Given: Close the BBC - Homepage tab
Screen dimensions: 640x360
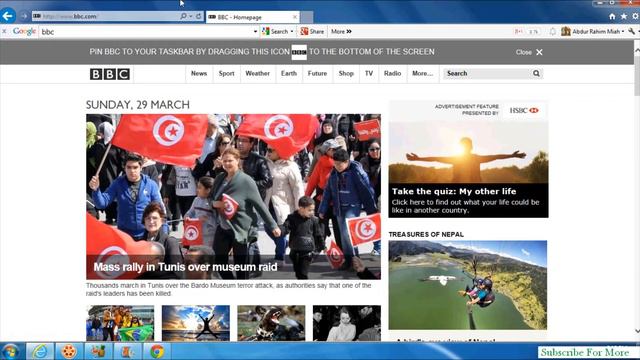Looking at the screenshot, I should point(295,17).
